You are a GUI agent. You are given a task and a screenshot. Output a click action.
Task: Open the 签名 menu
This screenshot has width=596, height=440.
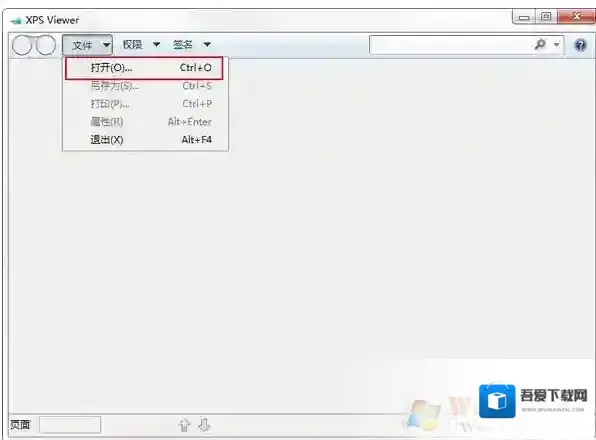click(x=183, y=45)
